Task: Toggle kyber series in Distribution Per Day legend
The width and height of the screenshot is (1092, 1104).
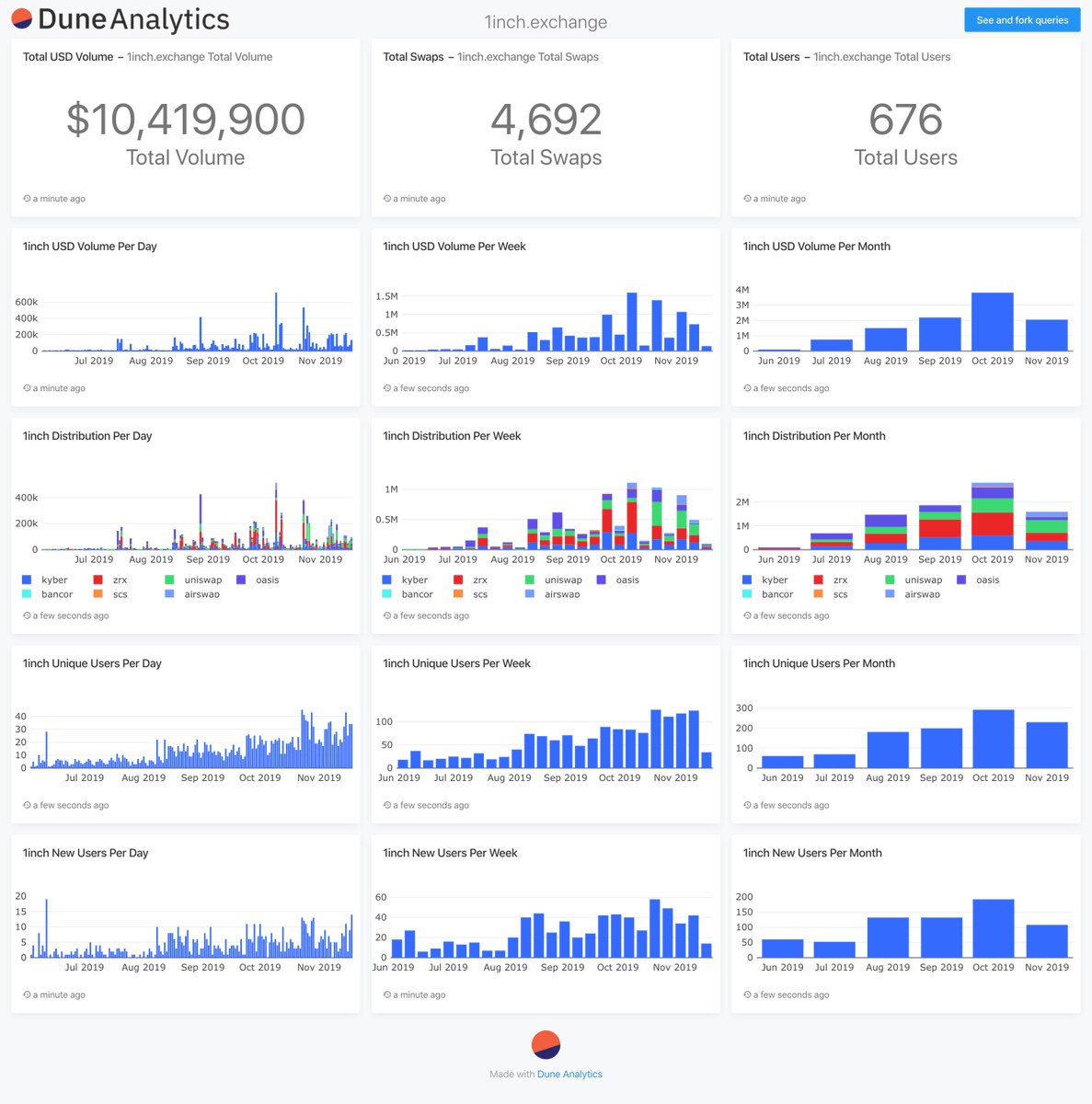Action: [44, 580]
